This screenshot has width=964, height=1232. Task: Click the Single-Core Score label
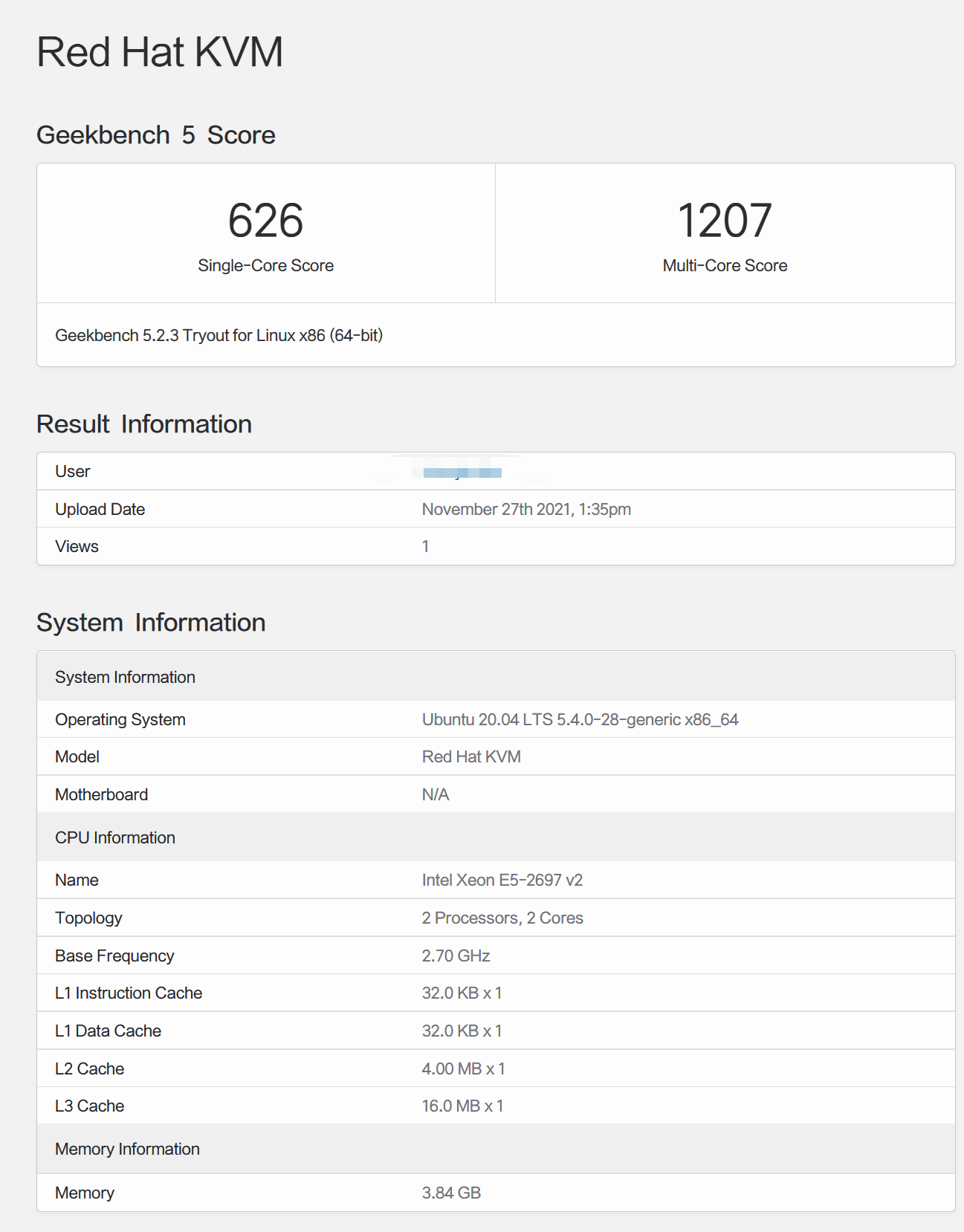(x=265, y=265)
